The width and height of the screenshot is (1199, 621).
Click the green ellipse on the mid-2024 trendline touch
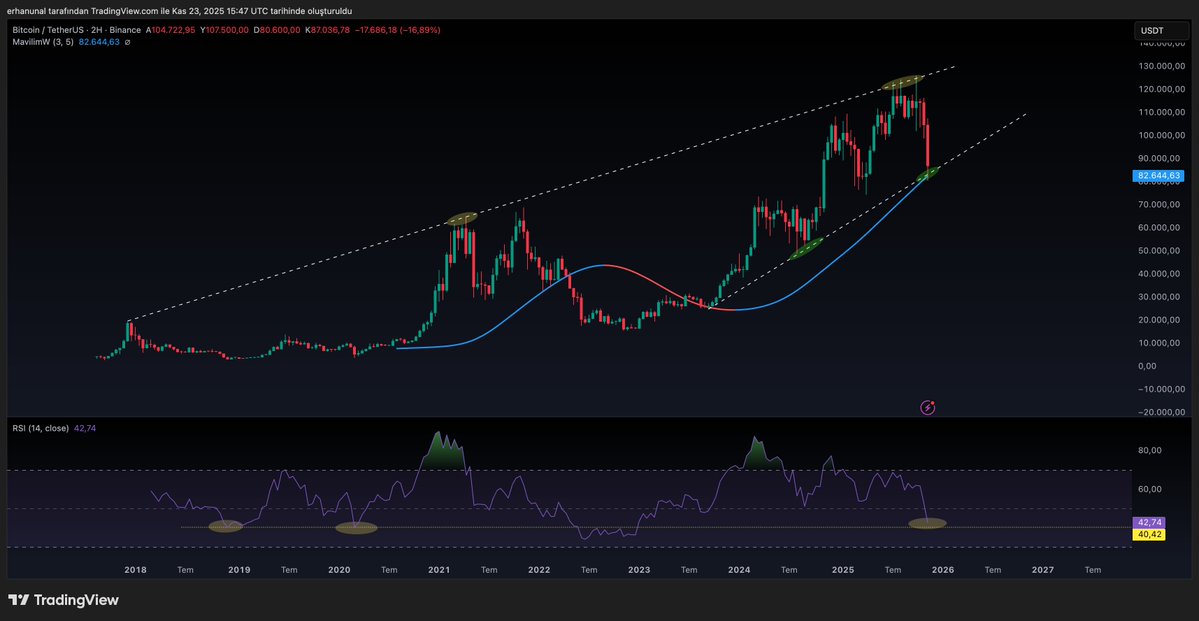(x=805, y=249)
